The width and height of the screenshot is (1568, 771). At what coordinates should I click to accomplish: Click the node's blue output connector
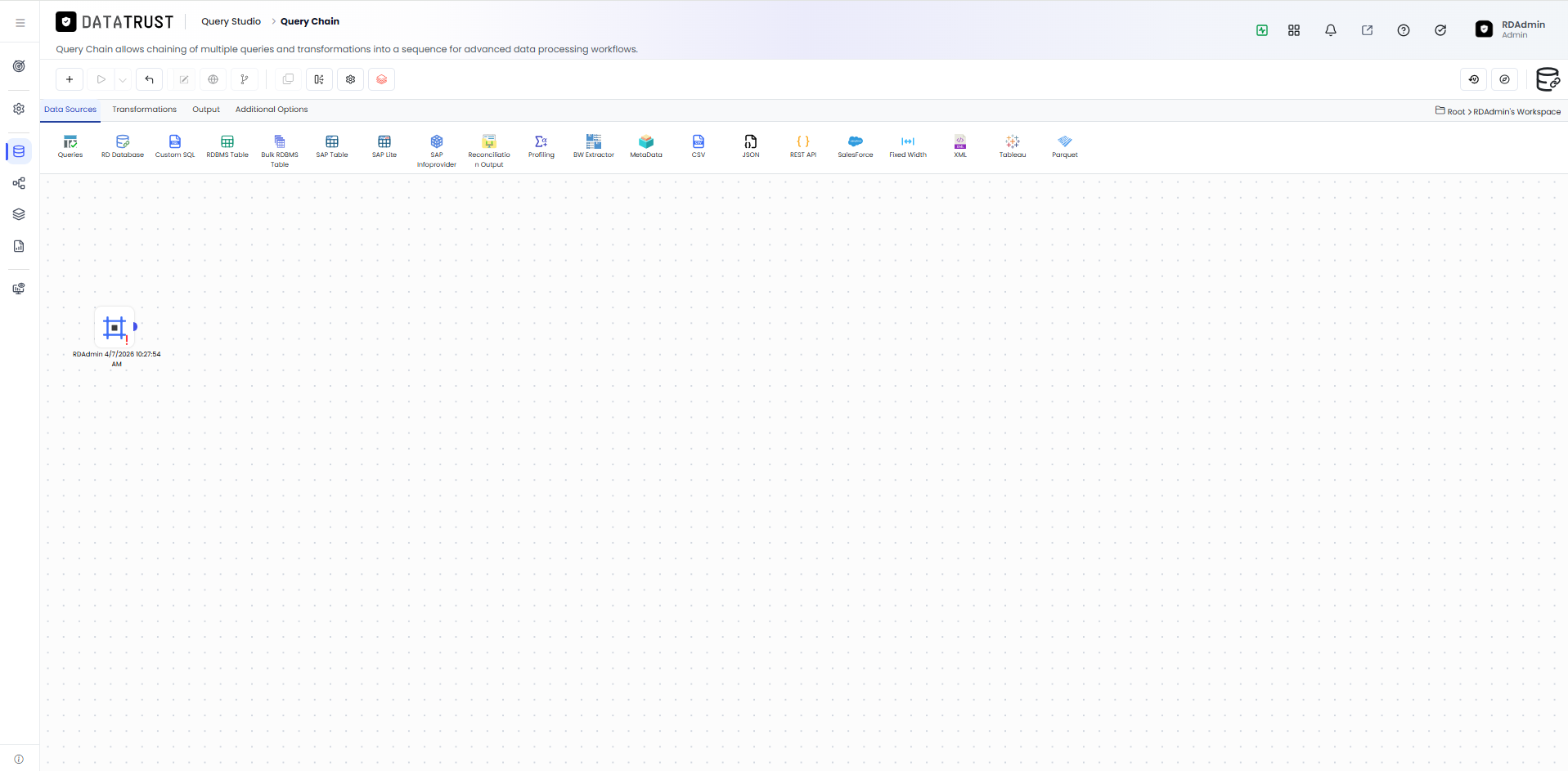135,326
